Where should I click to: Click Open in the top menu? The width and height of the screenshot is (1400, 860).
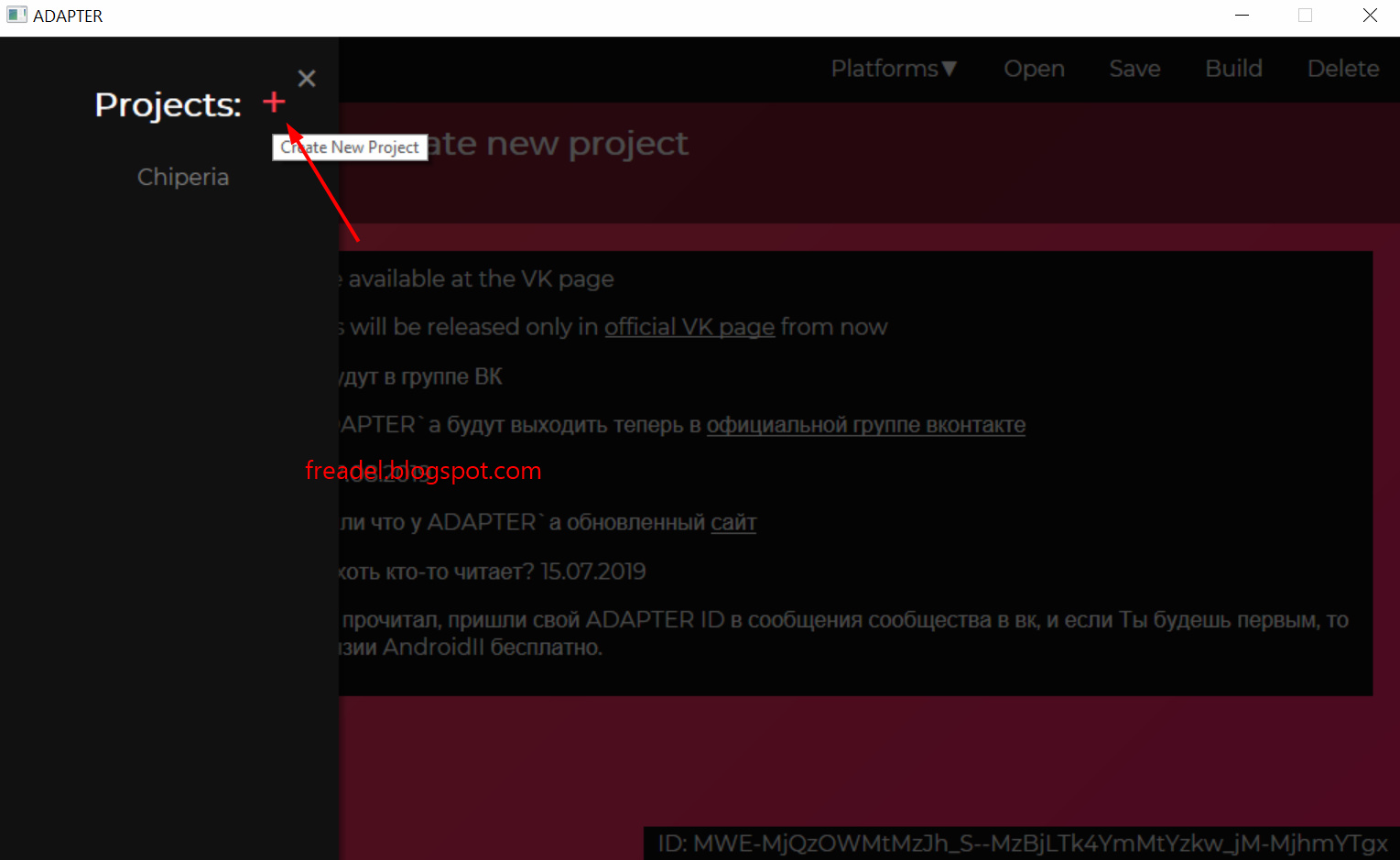pyautogui.click(x=1034, y=69)
